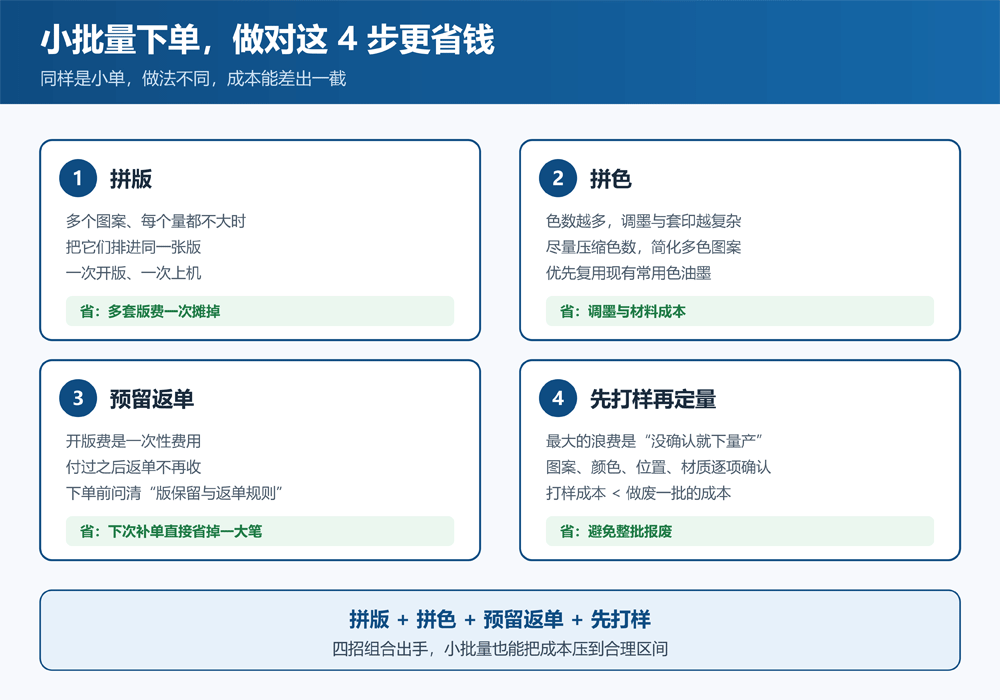Click the 先打样再定量 card heading

point(653,399)
